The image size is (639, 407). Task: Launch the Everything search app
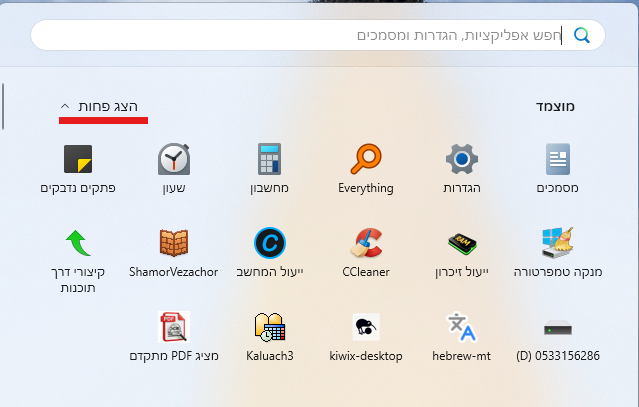pos(366,160)
